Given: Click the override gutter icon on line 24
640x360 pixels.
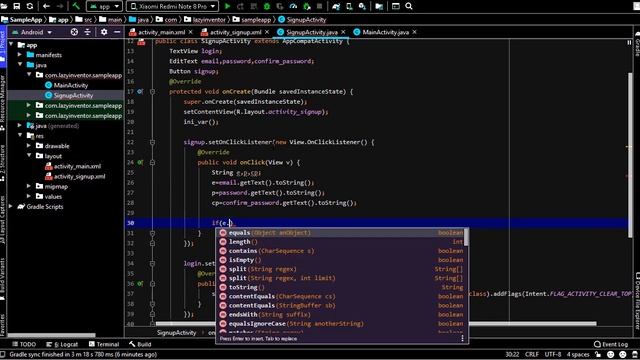Looking at the screenshot, I should pyautogui.click(x=140, y=162).
